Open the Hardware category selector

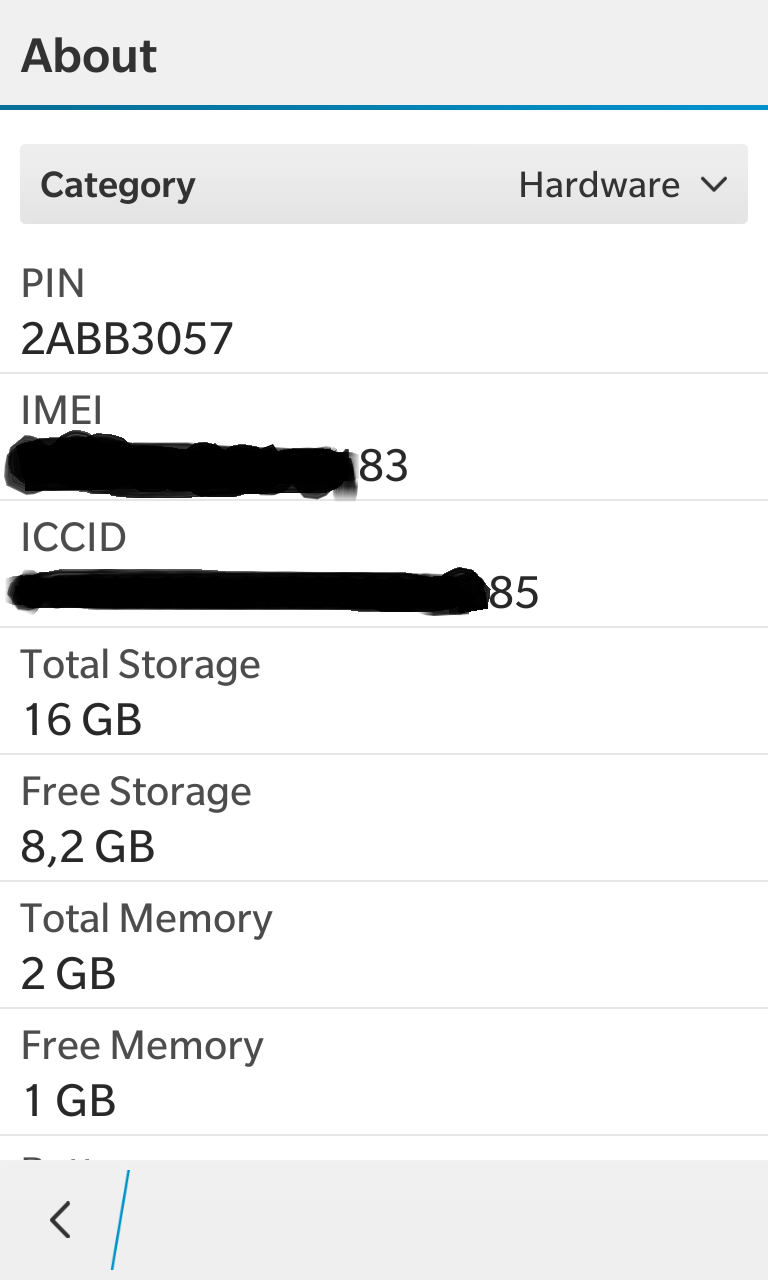pos(599,185)
